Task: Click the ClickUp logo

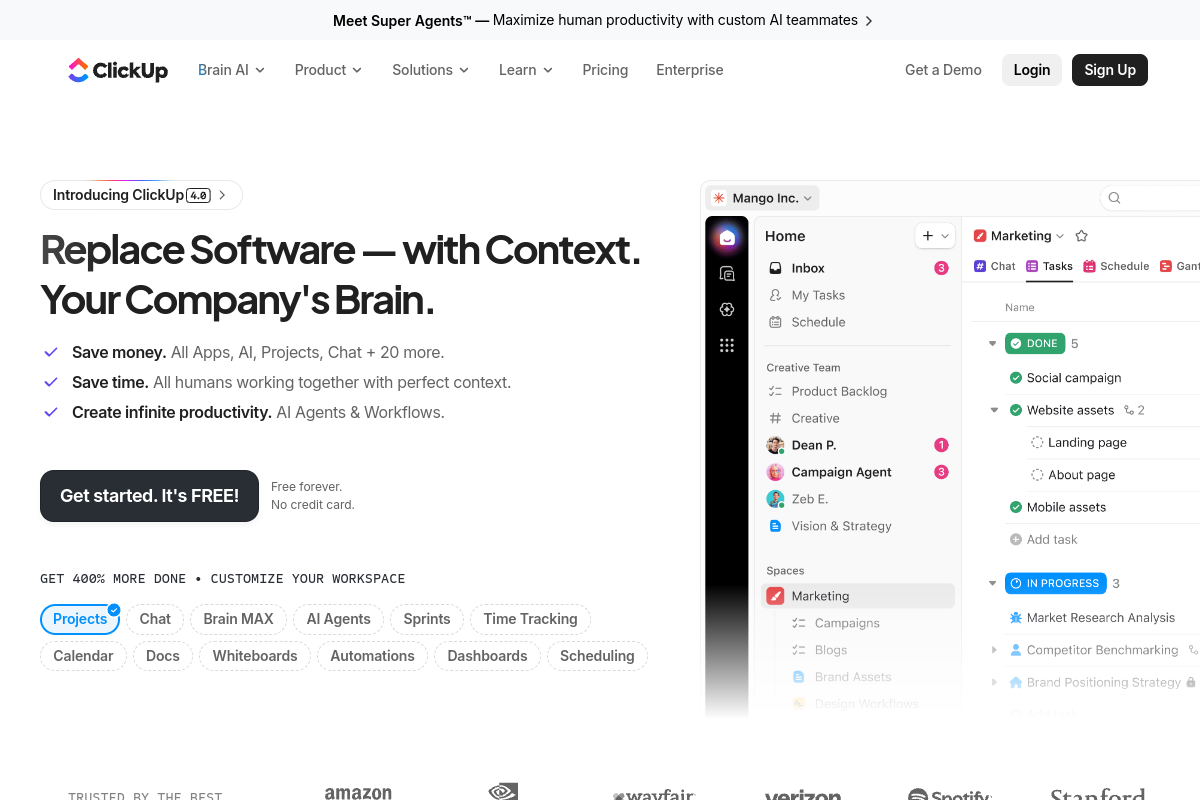Action: (118, 70)
